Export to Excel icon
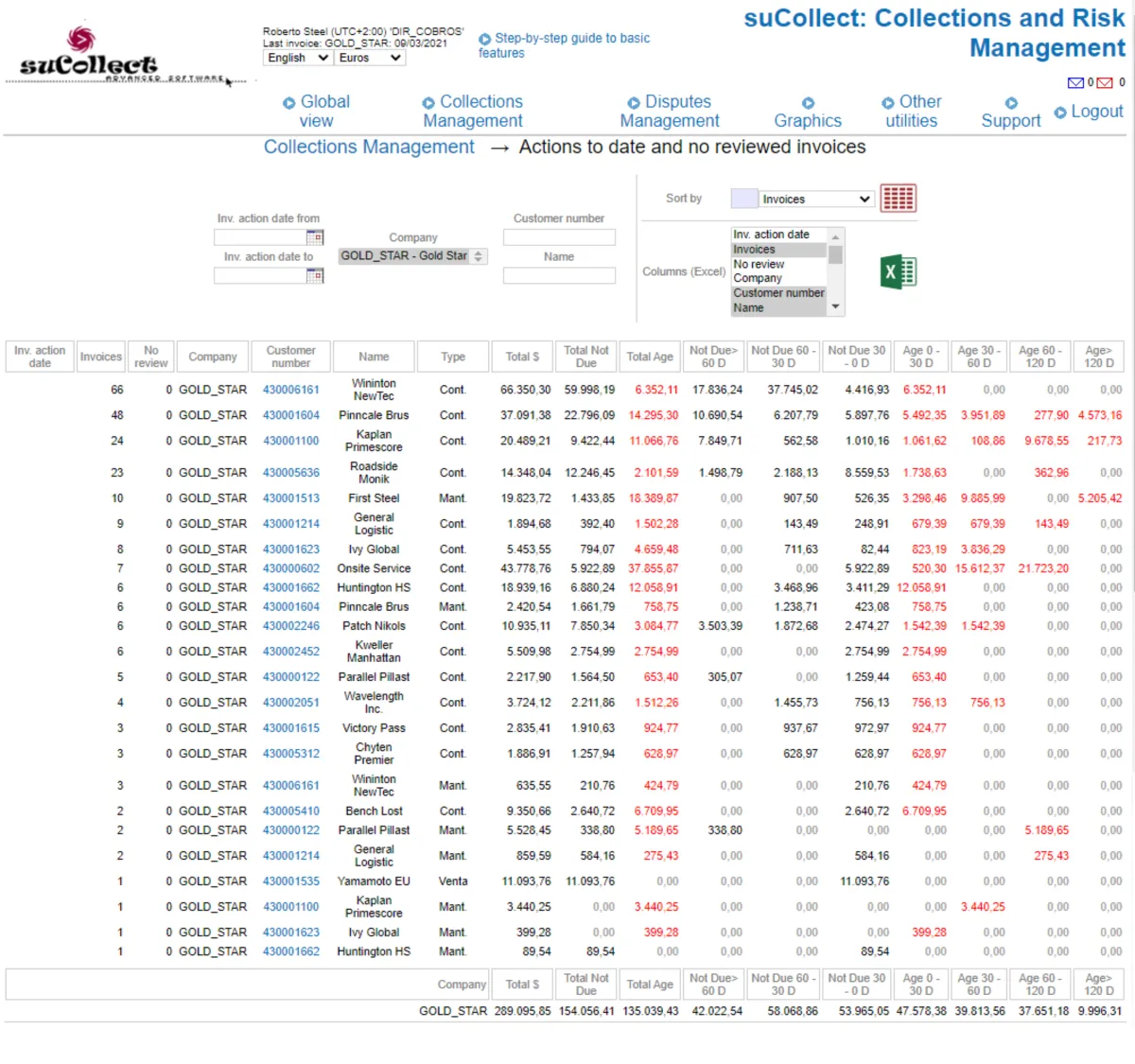1135x1064 pixels. (x=899, y=272)
